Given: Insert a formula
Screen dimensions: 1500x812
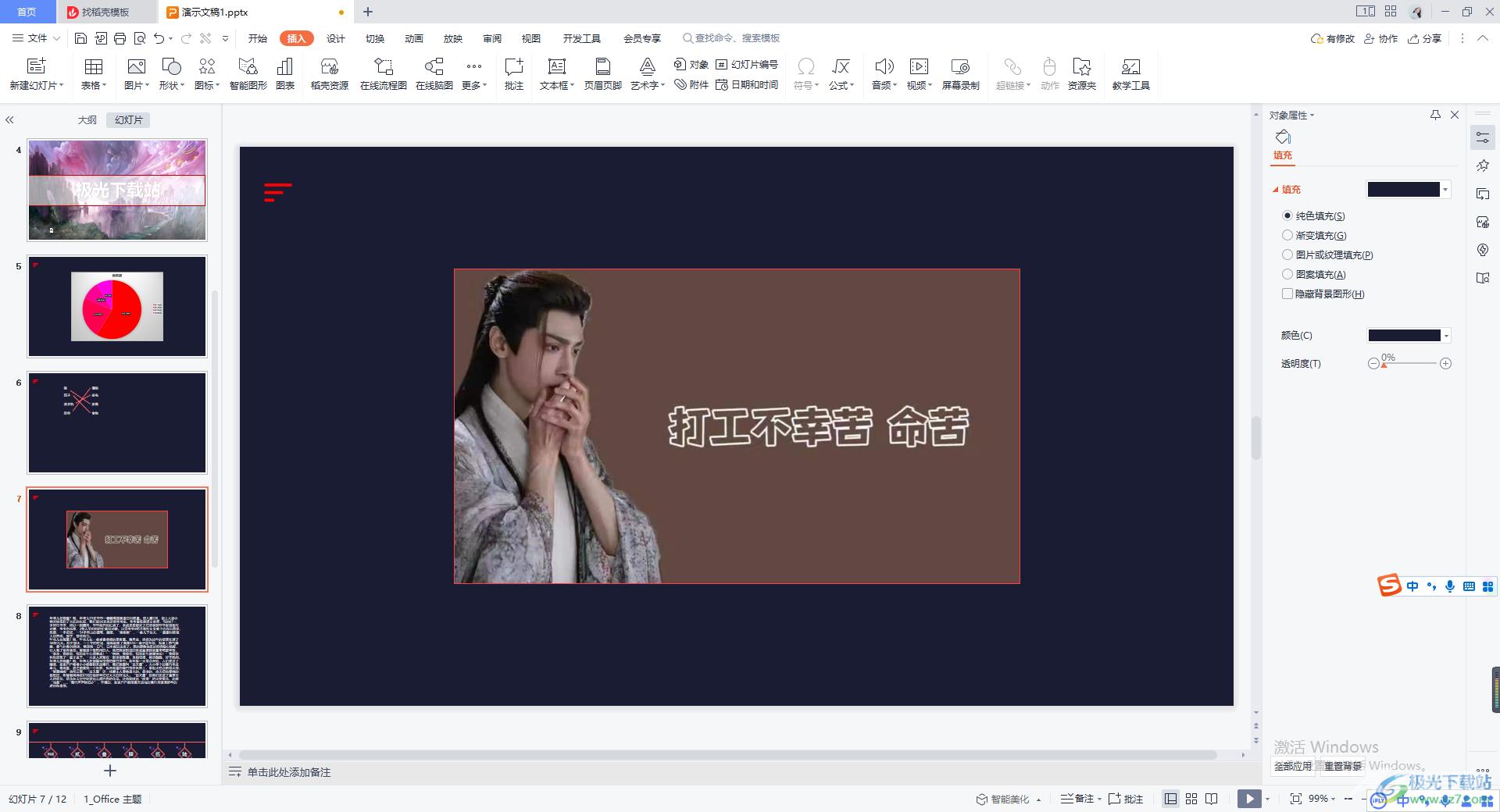Looking at the screenshot, I should tap(841, 74).
